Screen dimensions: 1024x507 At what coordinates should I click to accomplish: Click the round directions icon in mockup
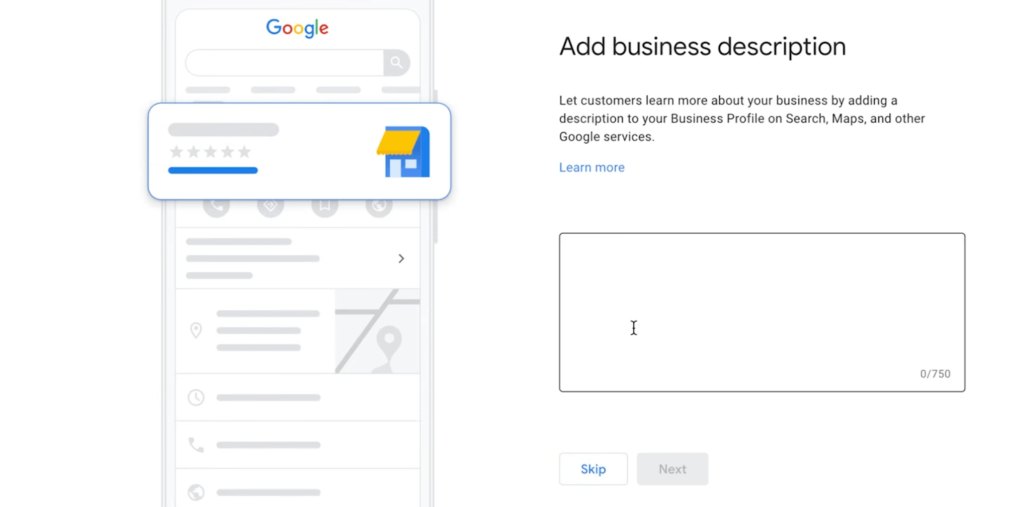tap(270, 206)
